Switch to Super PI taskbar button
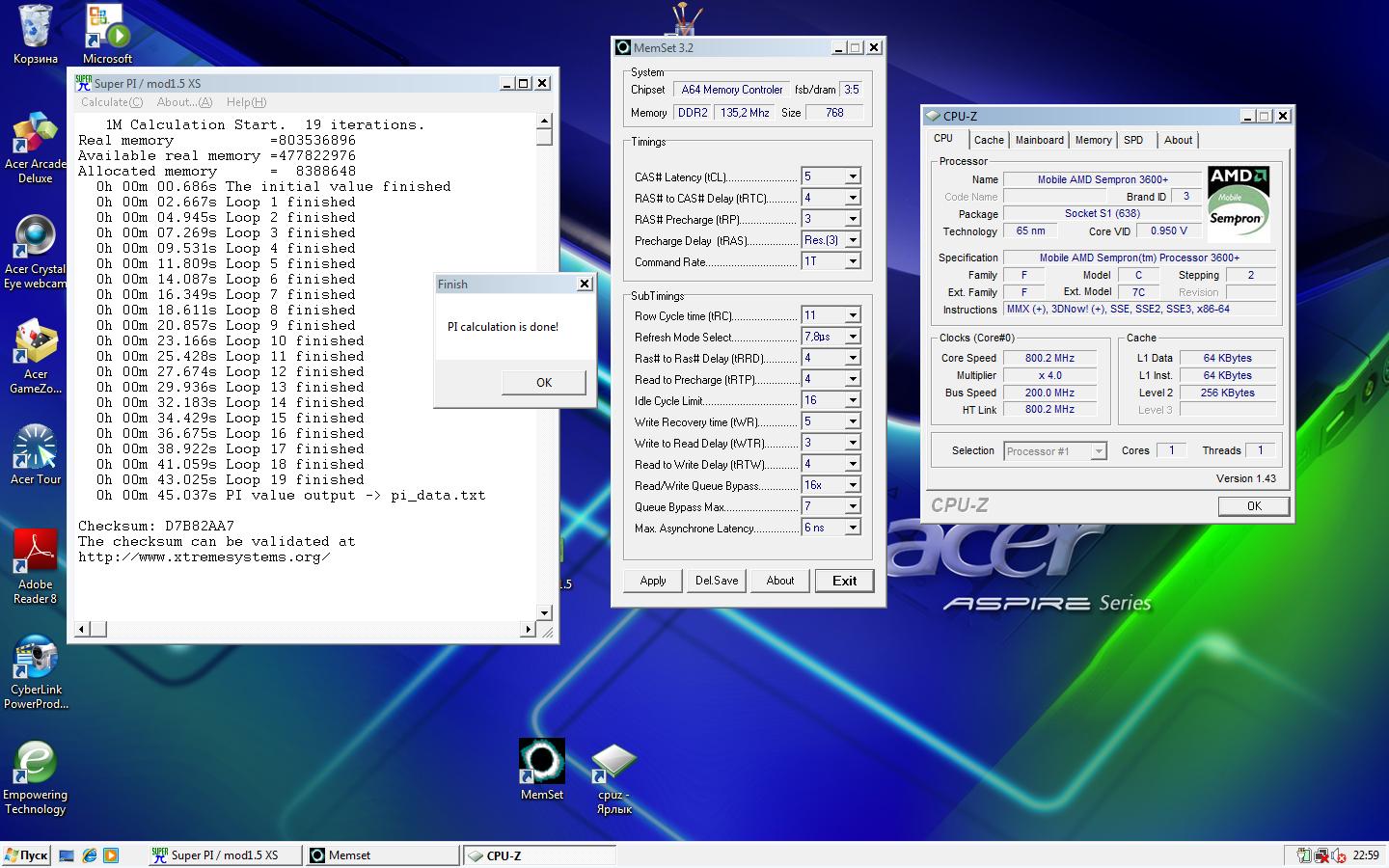1389x868 pixels. click(x=224, y=855)
